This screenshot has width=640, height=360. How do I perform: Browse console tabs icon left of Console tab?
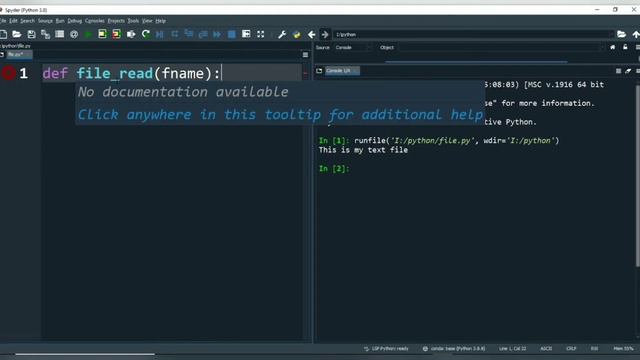point(319,71)
